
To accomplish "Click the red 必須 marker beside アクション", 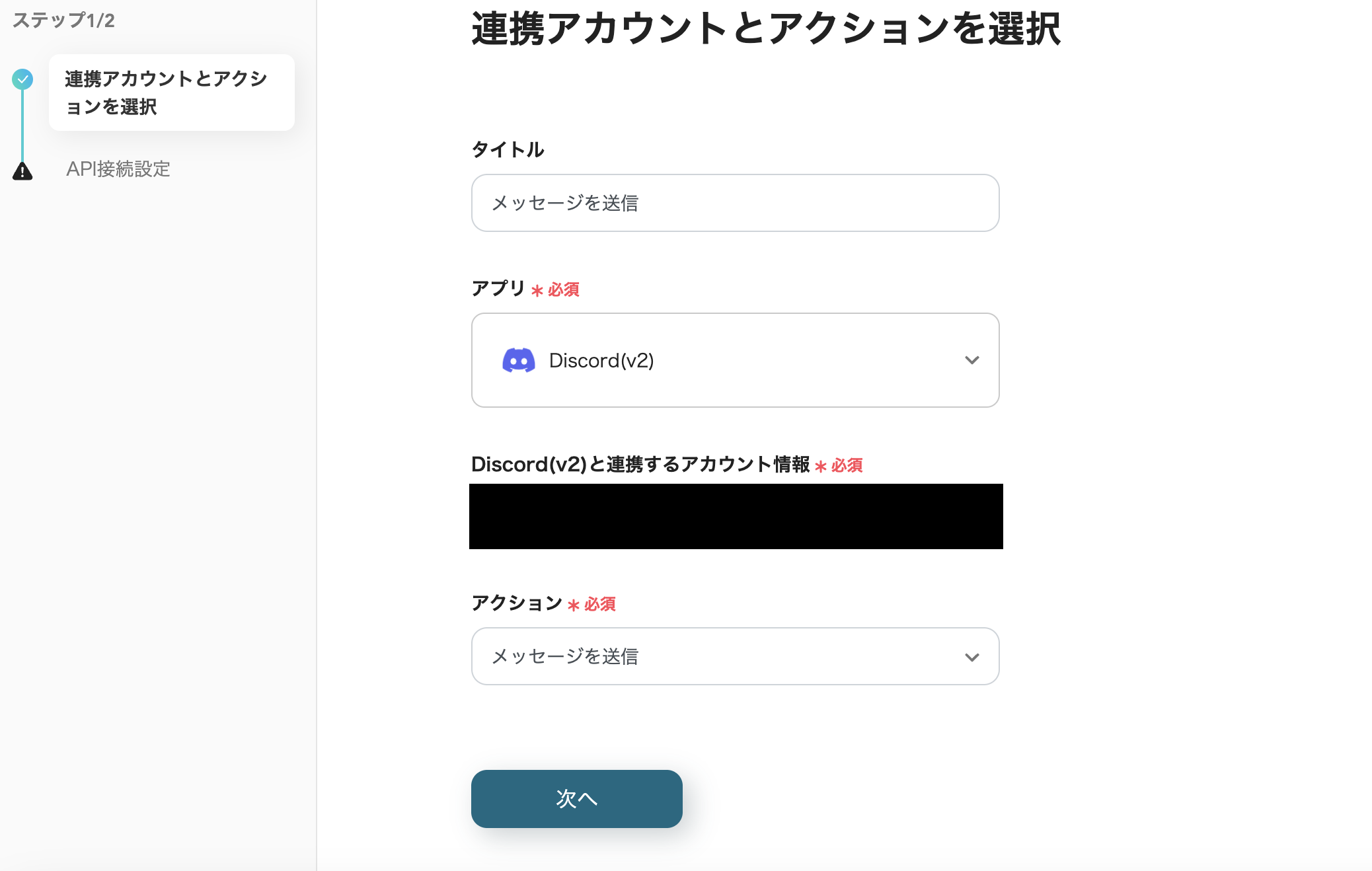I will [599, 604].
